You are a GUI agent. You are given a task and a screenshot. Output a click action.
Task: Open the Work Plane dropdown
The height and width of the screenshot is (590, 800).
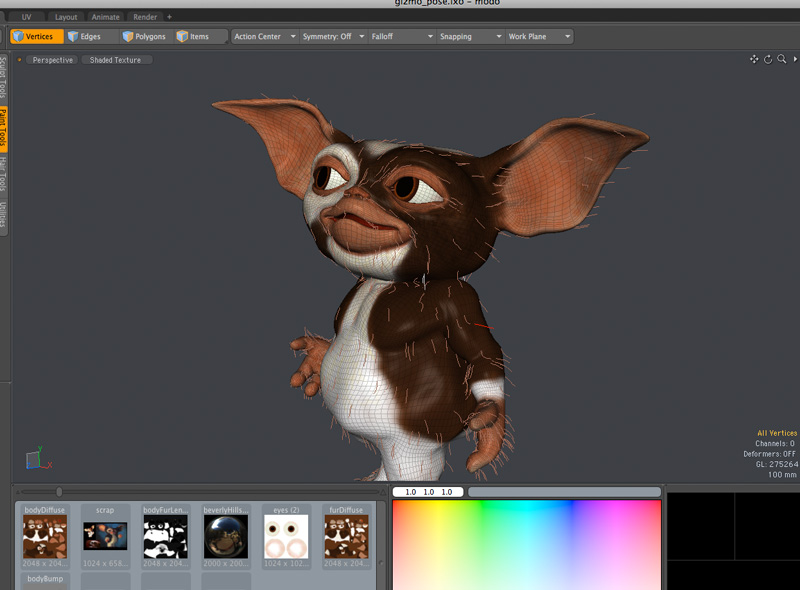pyautogui.click(x=539, y=36)
